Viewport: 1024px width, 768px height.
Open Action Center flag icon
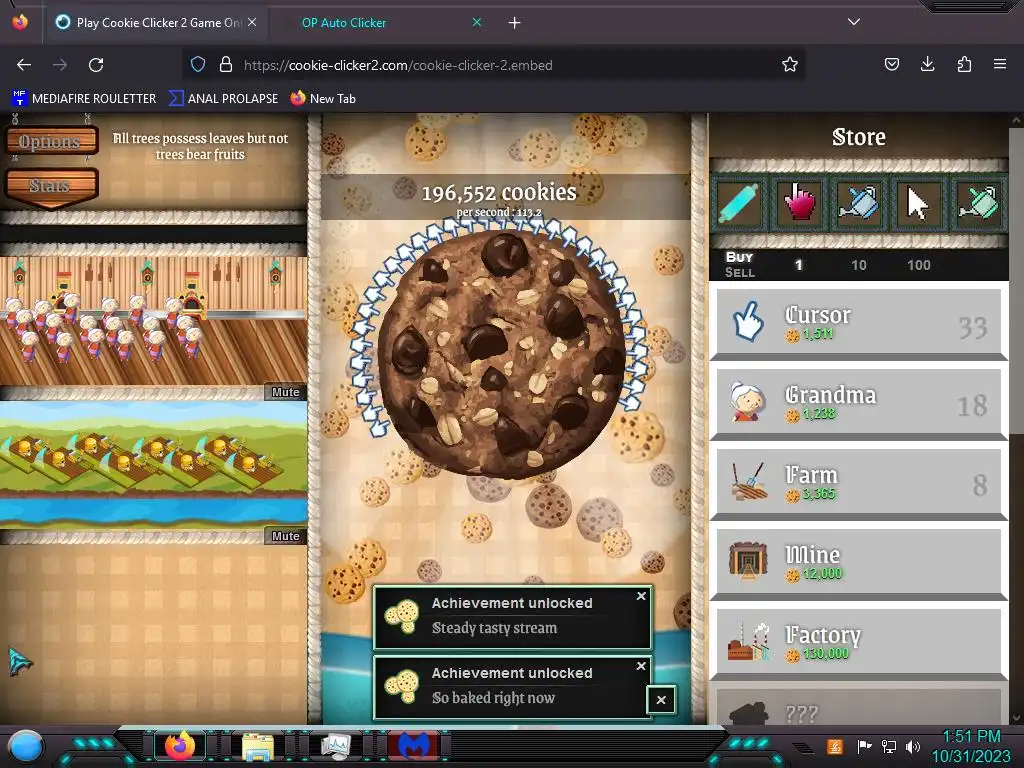(x=865, y=746)
